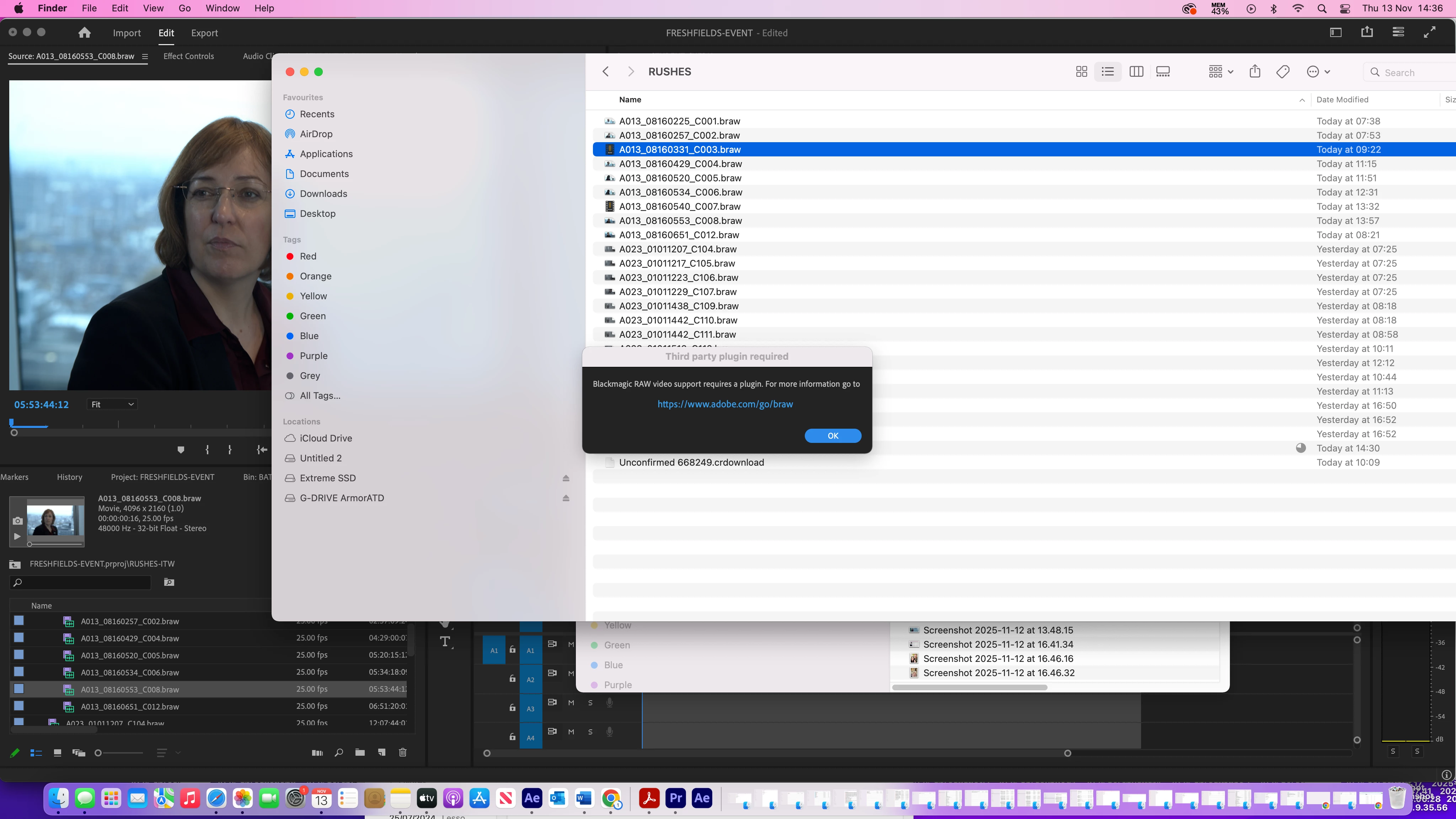1456x819 pixels.
Task: Open the Fit zoom level dropdown
Action: 112,404
